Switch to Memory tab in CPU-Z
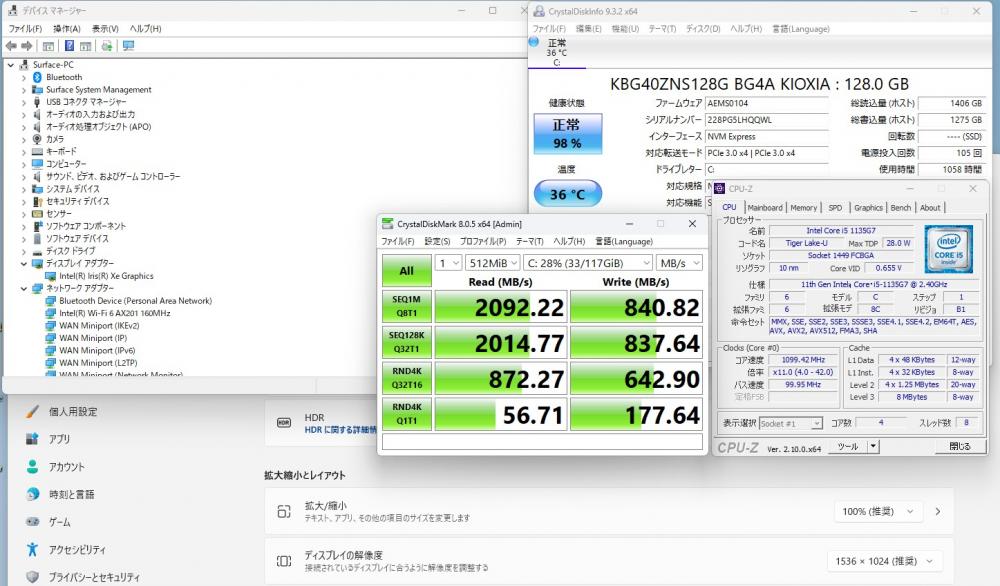The height and width of the screenshot is (586, 1000). 804,208
